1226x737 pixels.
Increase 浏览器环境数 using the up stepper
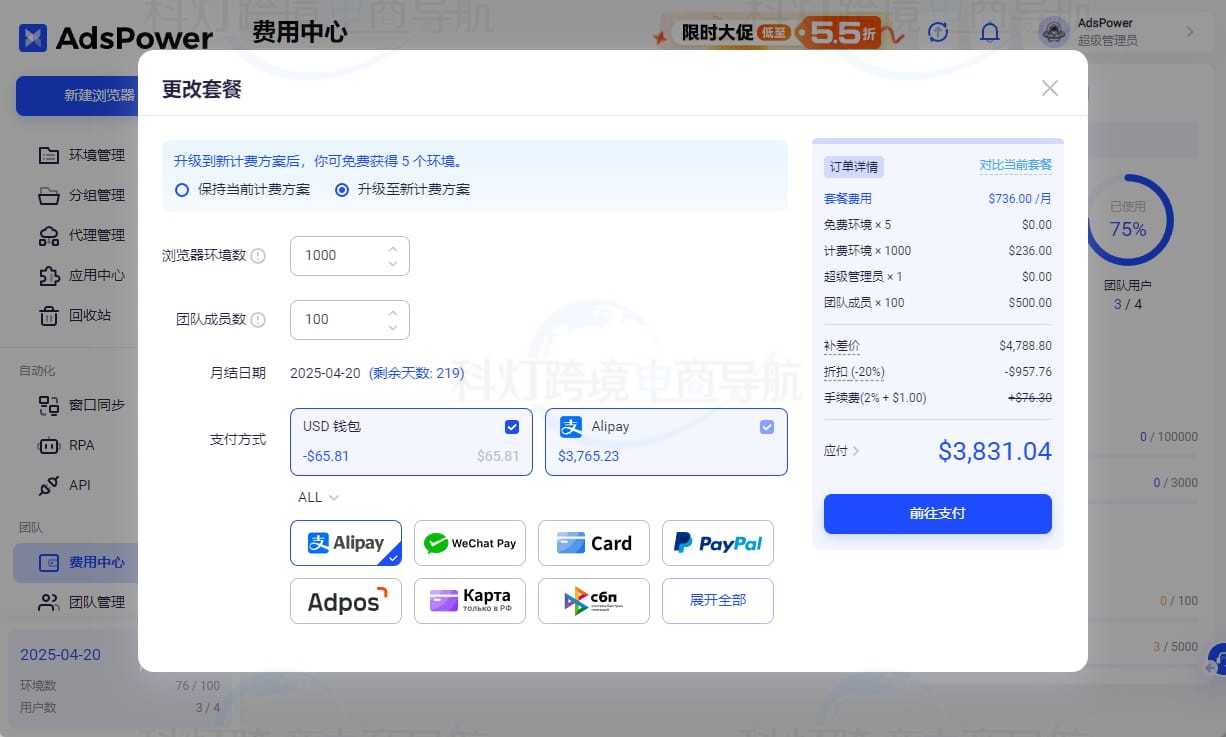tap(393, 249)
